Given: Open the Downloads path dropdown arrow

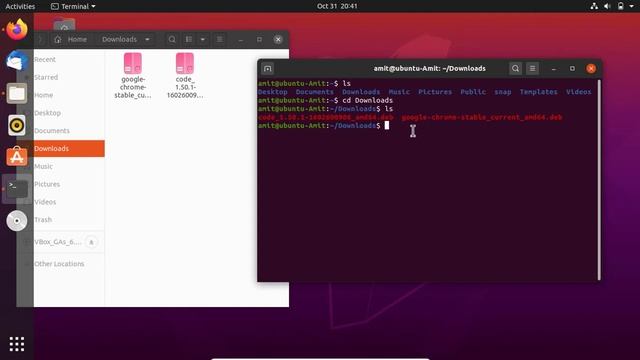Looking at the screenshot, I should click(x=147, y=40).
